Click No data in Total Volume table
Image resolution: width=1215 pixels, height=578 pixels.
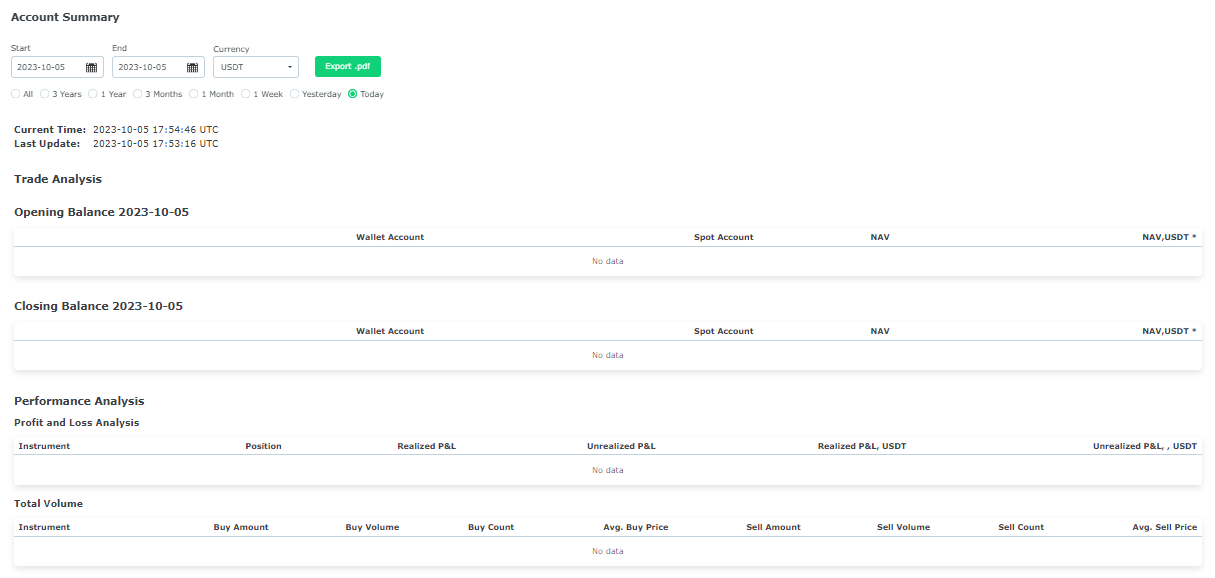point(607,551)
